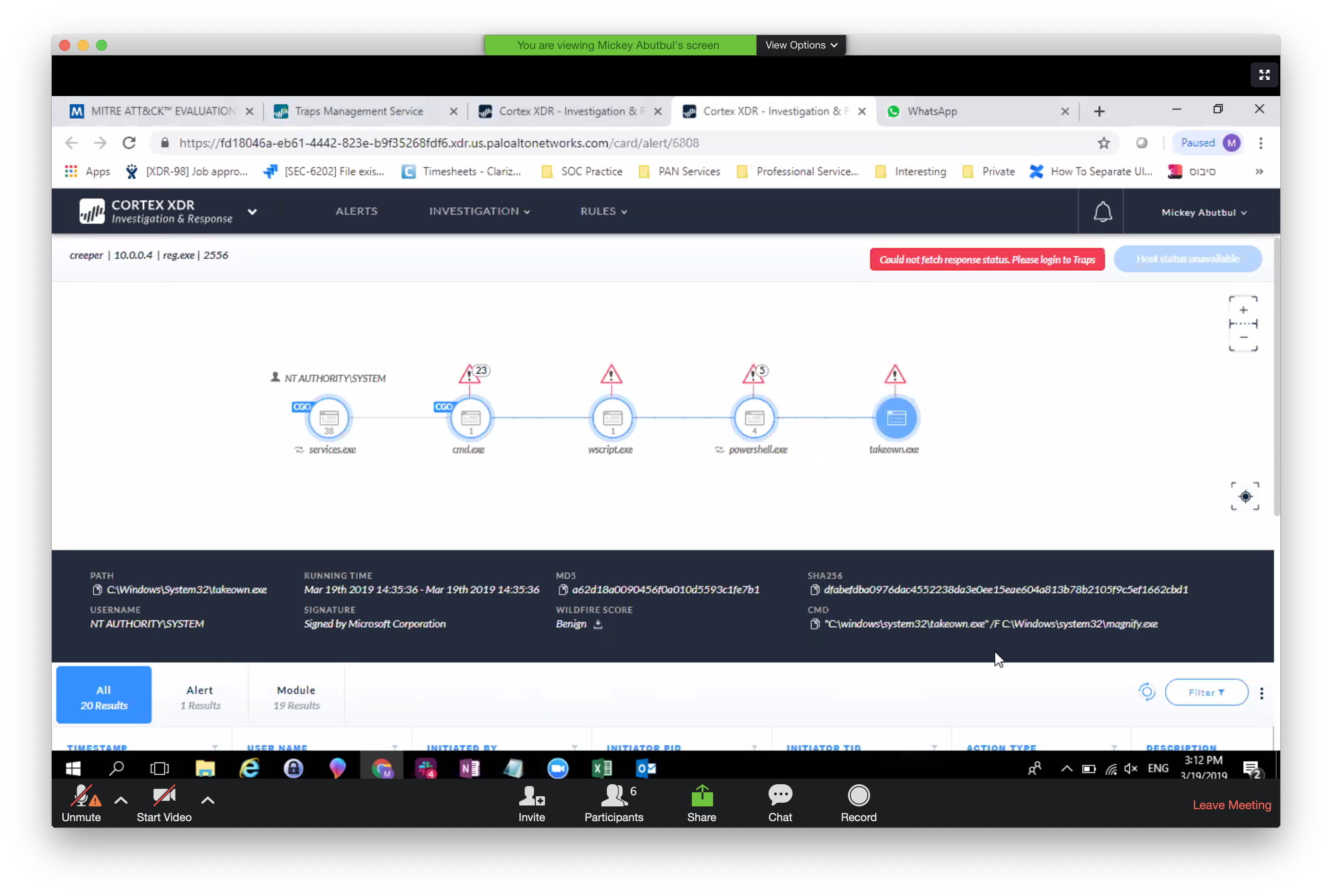Open the notifications bell icon
The image size is (1332, 896).
pos(1102,212)
